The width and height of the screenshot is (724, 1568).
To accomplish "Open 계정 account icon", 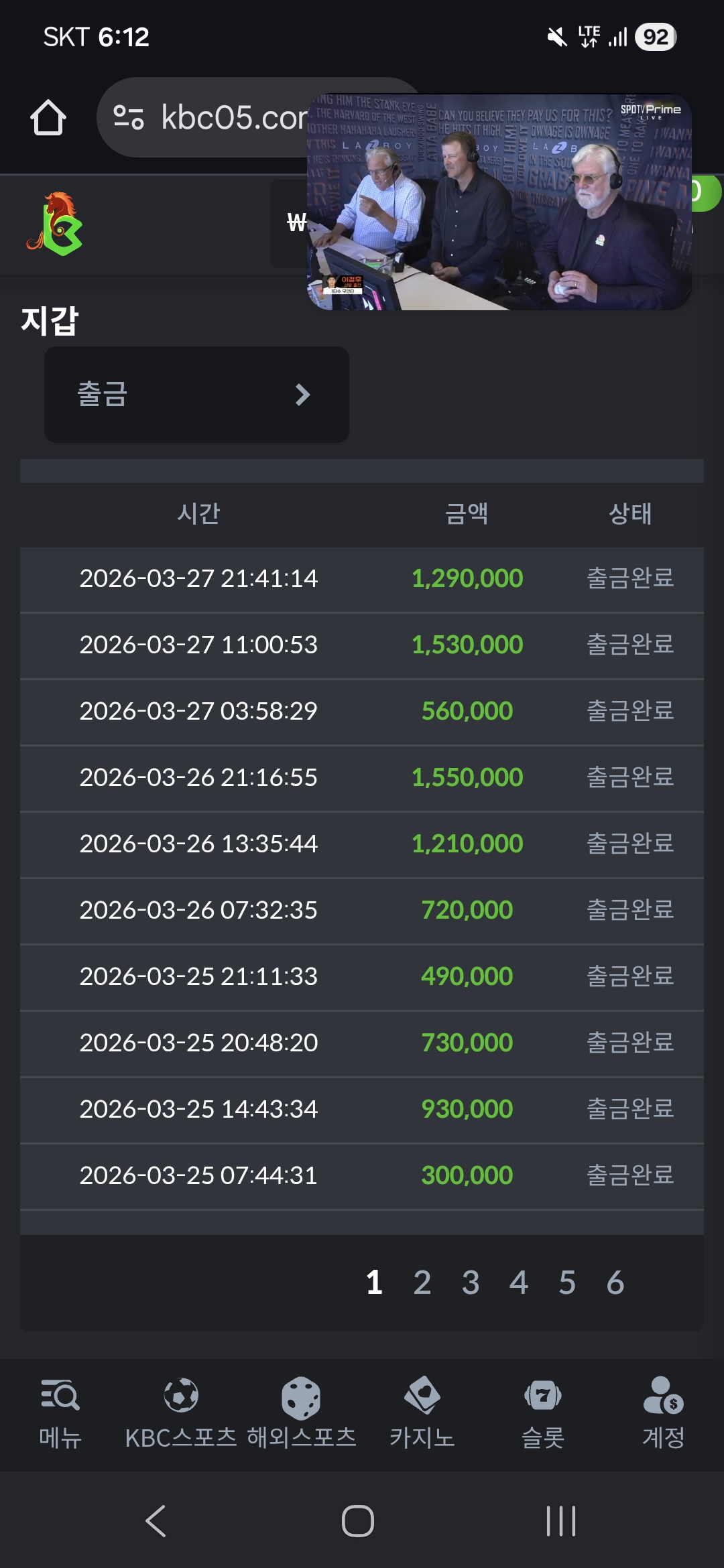I will [663, 1397].
